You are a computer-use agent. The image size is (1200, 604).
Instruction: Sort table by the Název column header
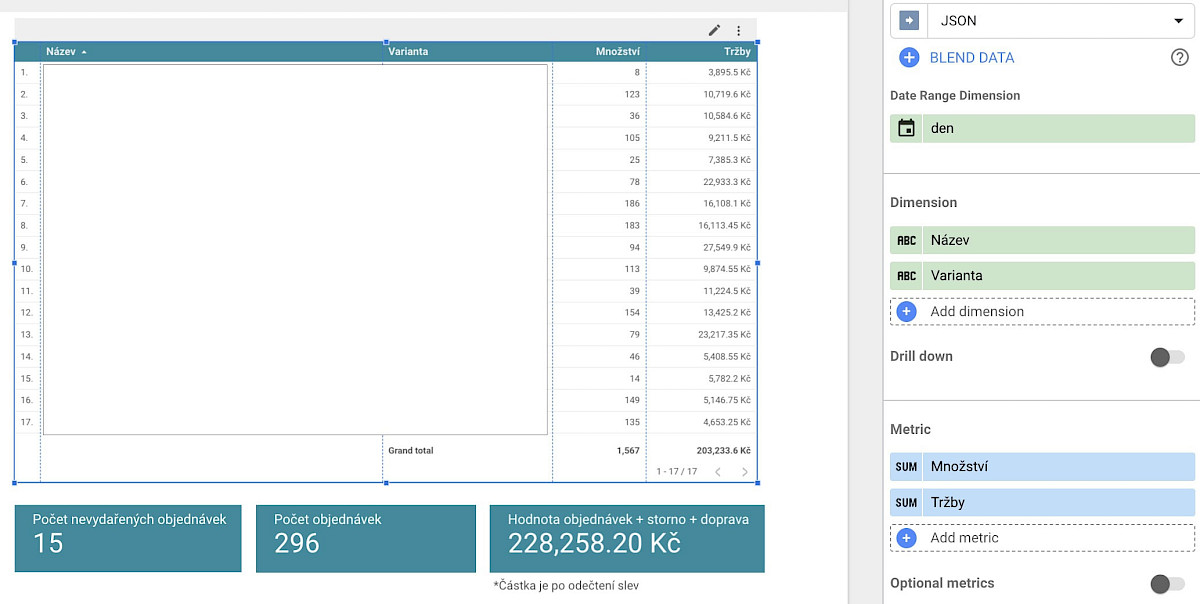(61, 51)
